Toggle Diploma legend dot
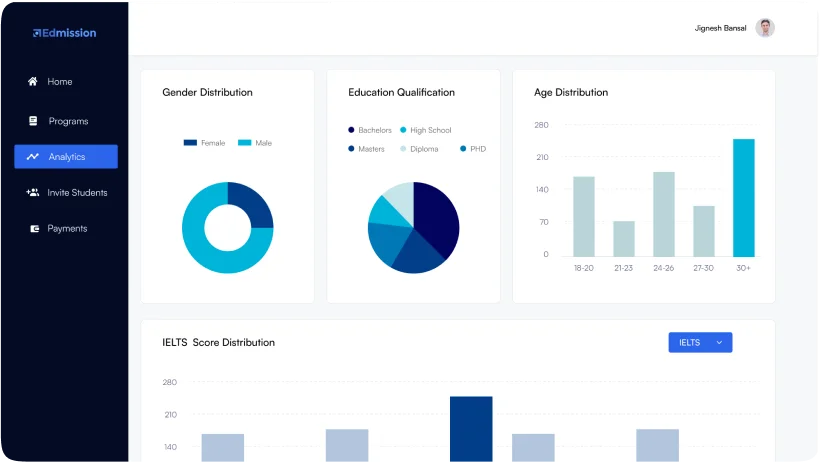The height and width of the screenshot is (462, 820). (x=403, y=149)
